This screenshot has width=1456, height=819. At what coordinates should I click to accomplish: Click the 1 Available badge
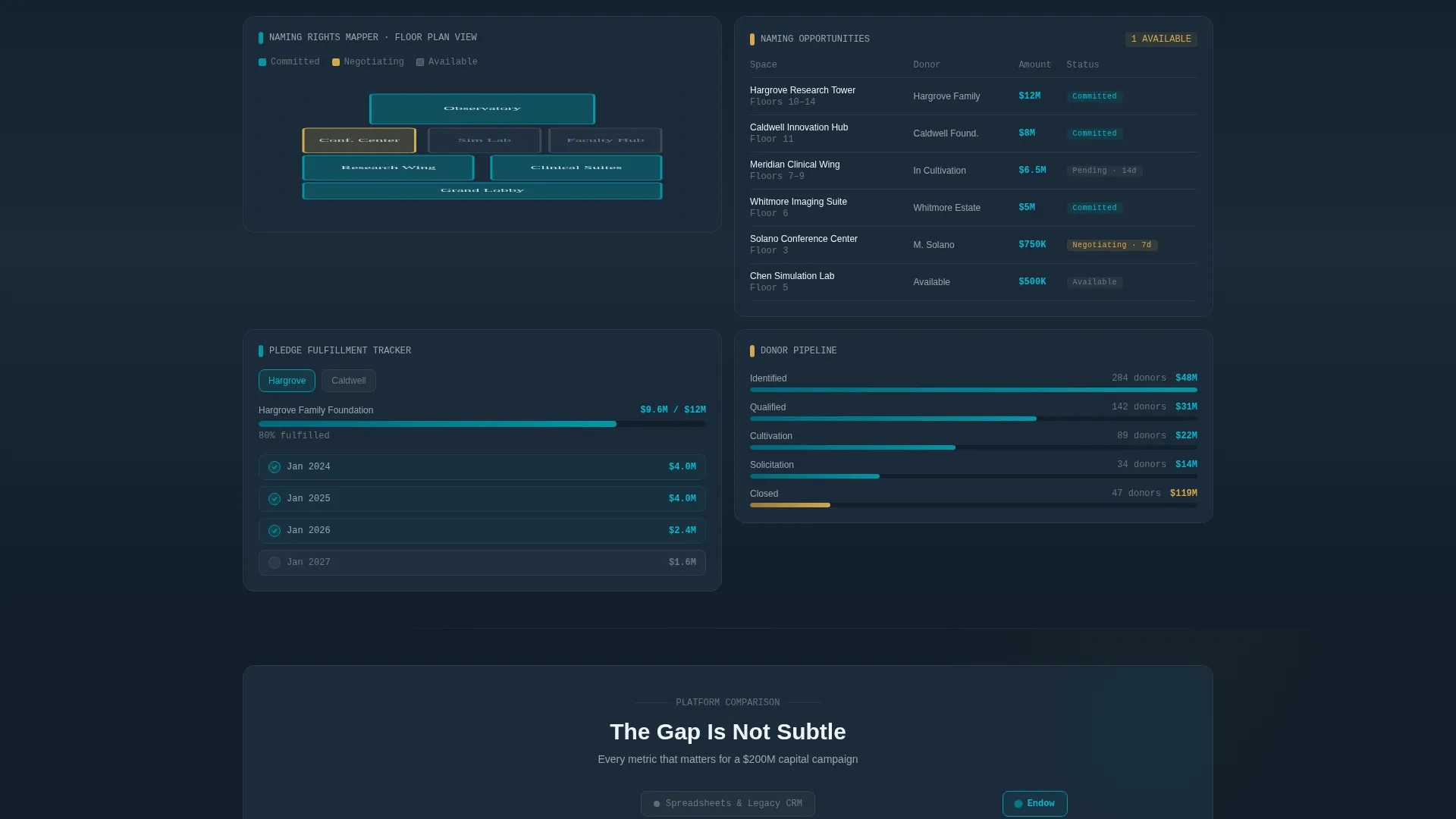click(1161, 39)
